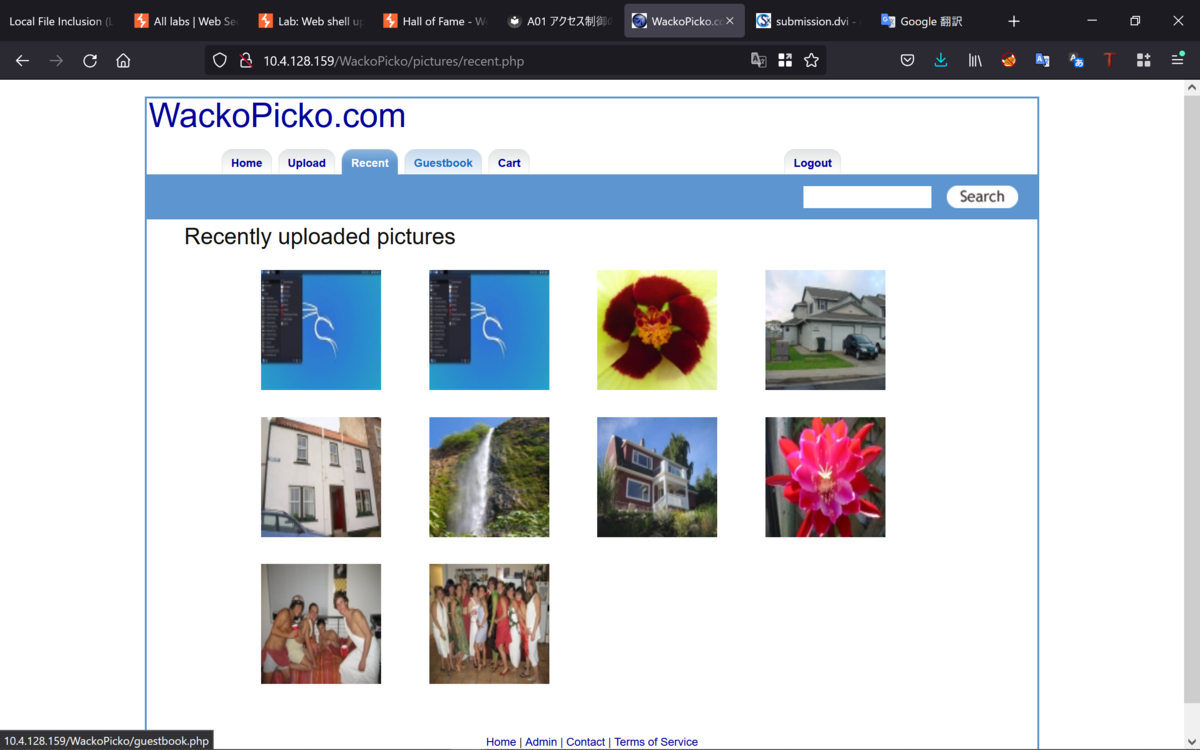Click the tracking protection shield icon
Screen dimensions: 1200x750
(220, 61)
